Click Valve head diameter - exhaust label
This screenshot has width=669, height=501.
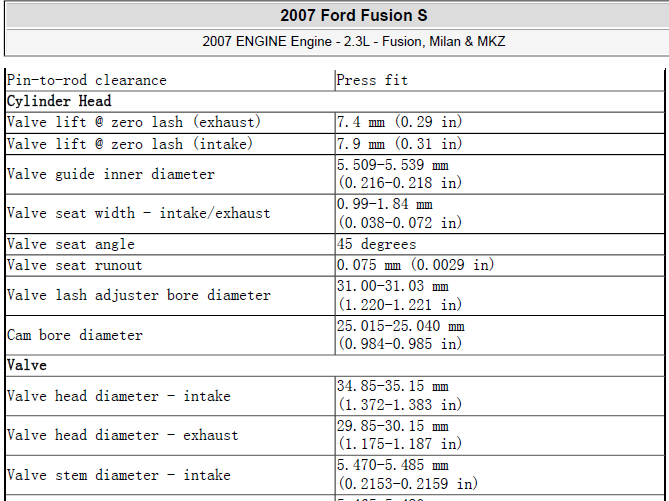[122, 435]
